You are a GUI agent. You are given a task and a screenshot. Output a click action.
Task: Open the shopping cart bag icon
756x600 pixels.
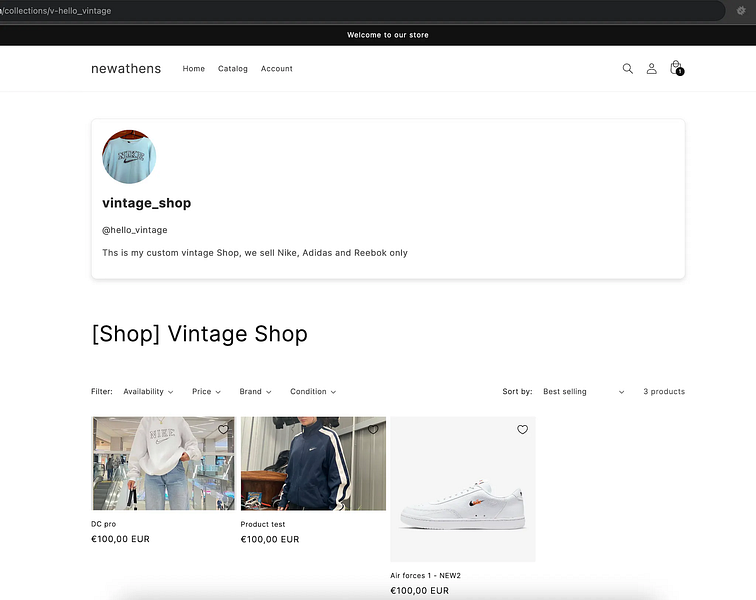pos(676,68)
